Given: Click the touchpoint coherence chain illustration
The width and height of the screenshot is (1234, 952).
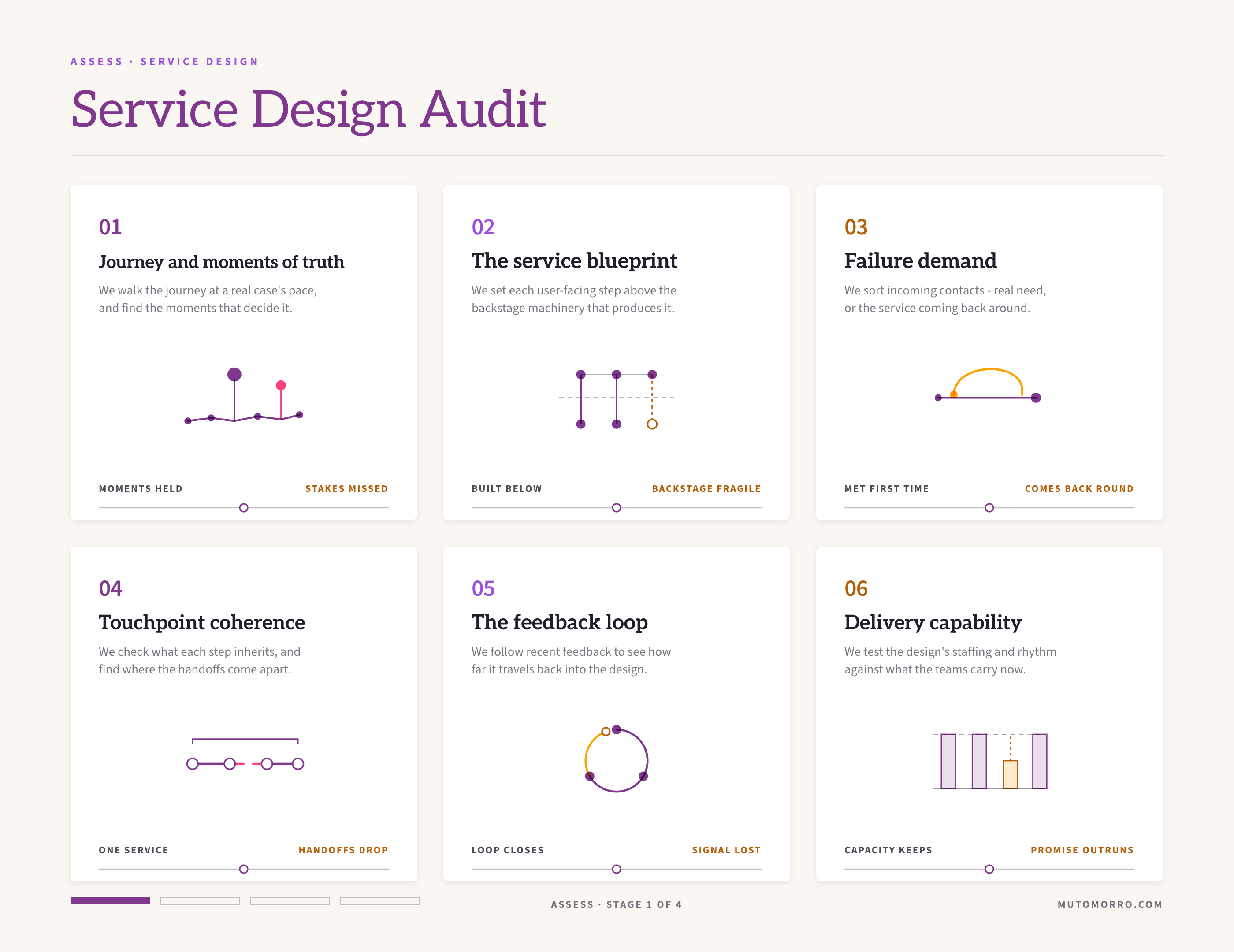Looking at the screenshot, I should tap(245, 754).
